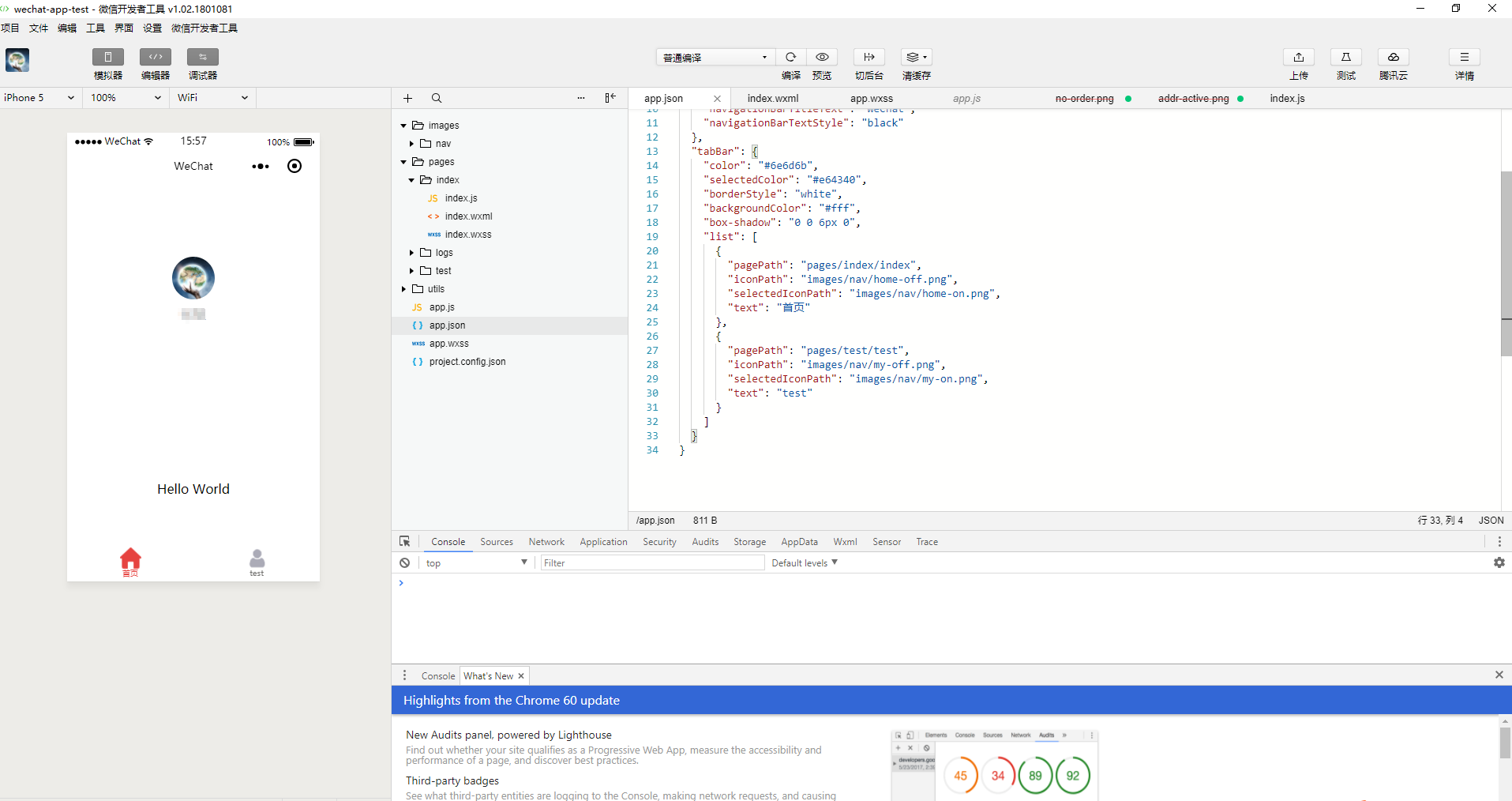Click the inspect element picker icon

pyautogui.click(x=404, y=541)
